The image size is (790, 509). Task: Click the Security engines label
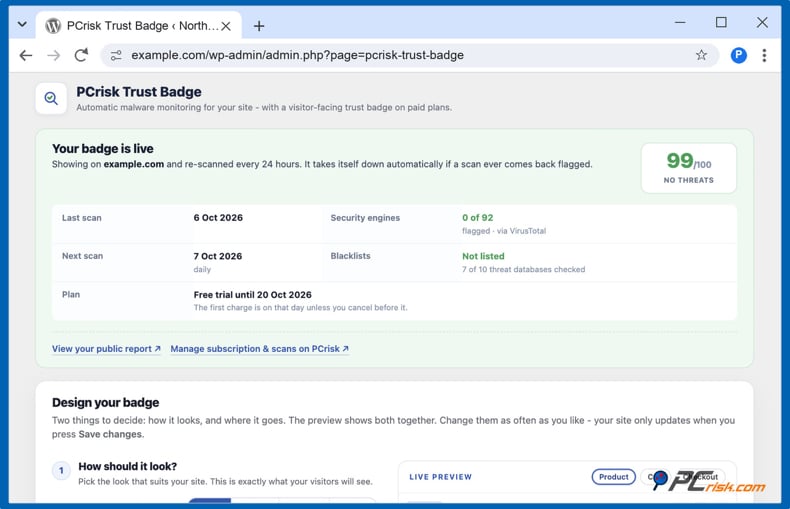(365, 218)
